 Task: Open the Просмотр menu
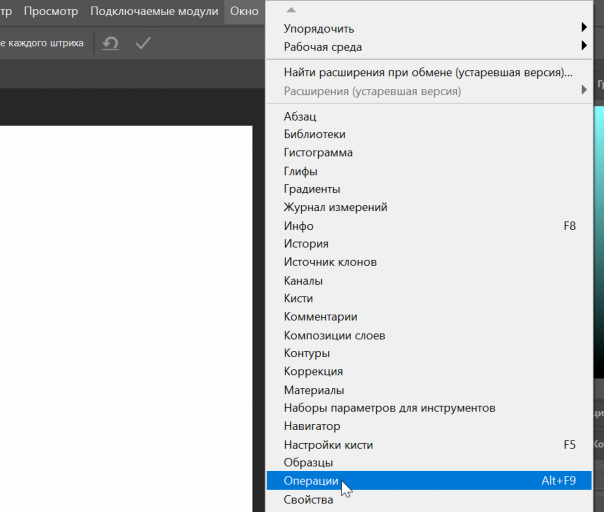51,11
